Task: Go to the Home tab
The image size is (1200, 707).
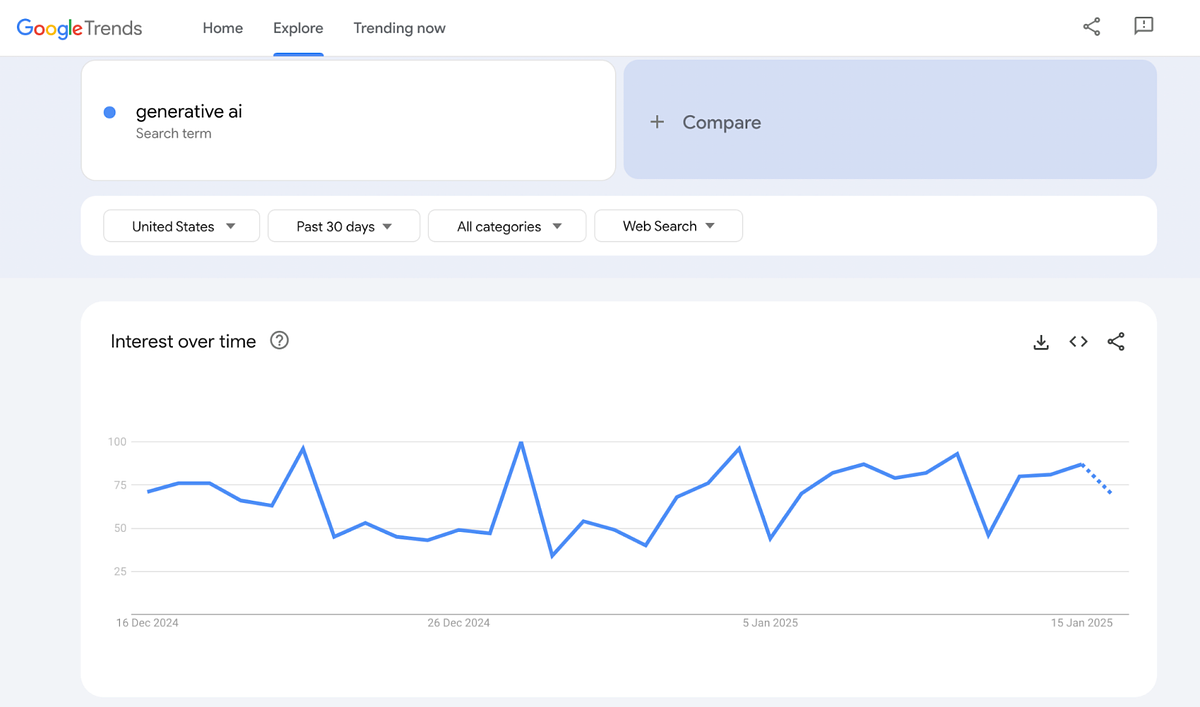Action: click(x=222, y=28)
